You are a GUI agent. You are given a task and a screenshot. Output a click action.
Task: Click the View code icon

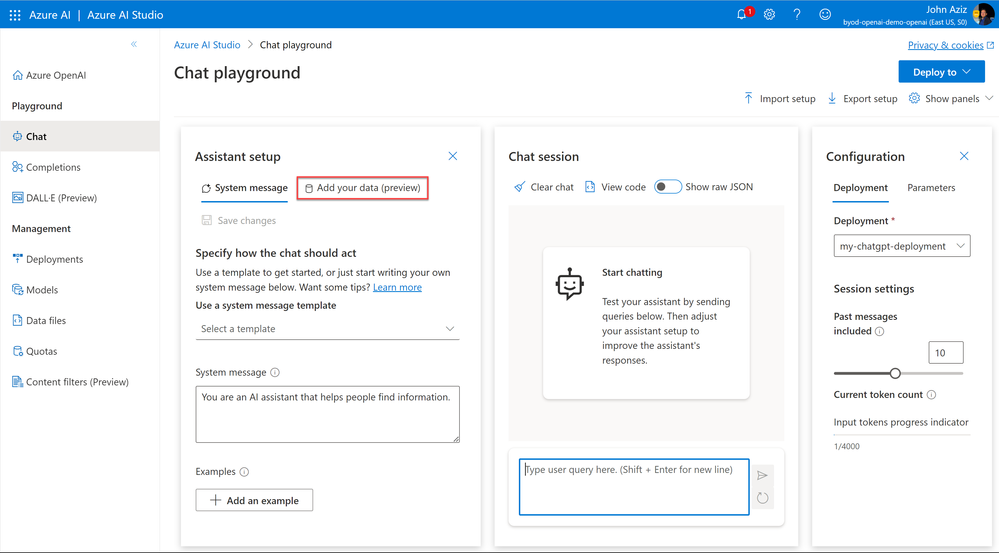(590, 187)
